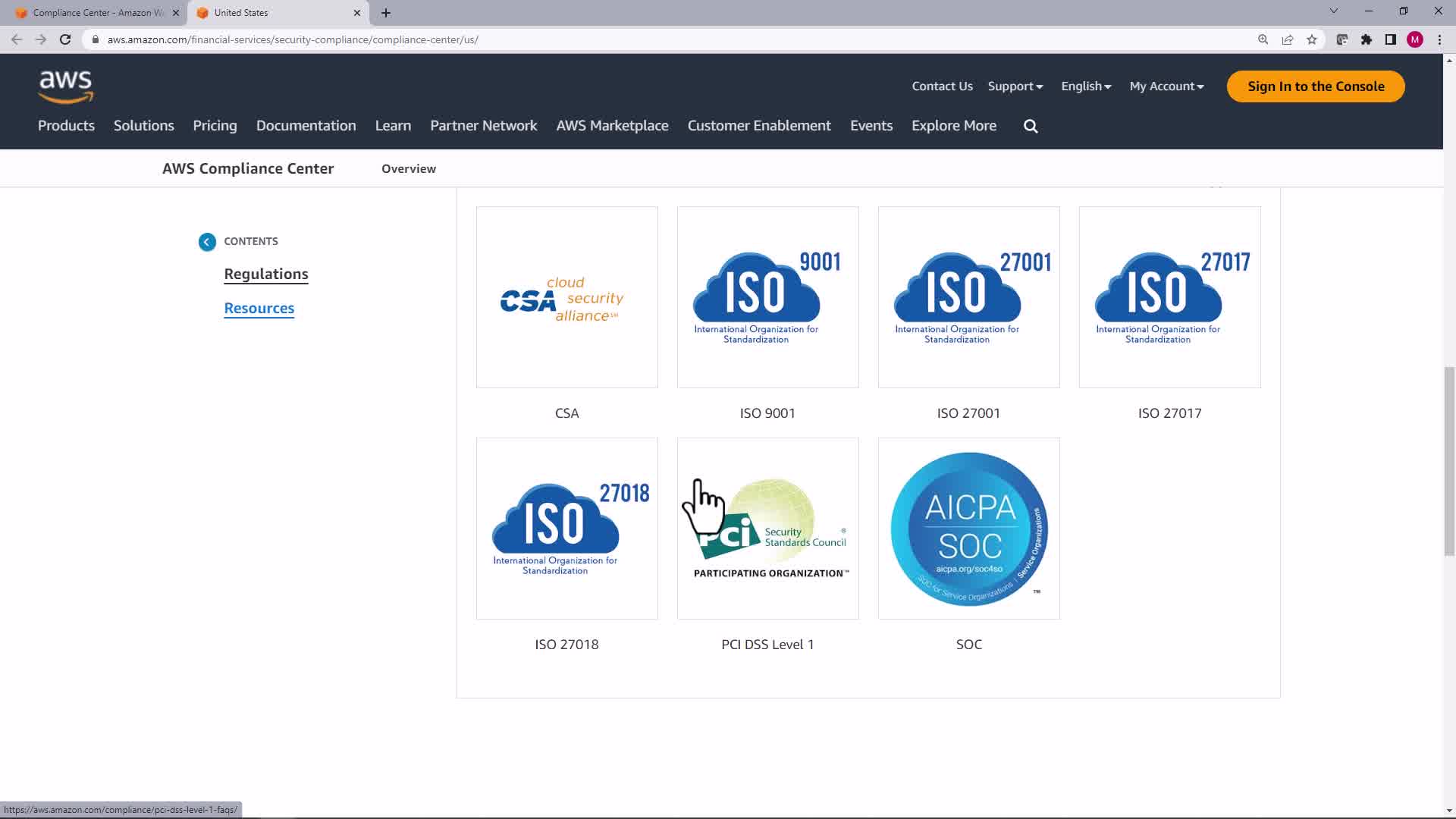Expand the My Account dropdown
Screen dimensions: 1456x819
1166,86
